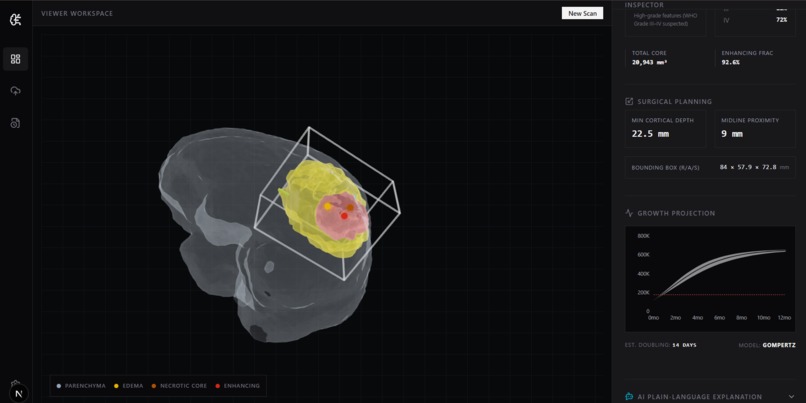
Task: Click the New Scan button
Action: [x=582, y=13]
